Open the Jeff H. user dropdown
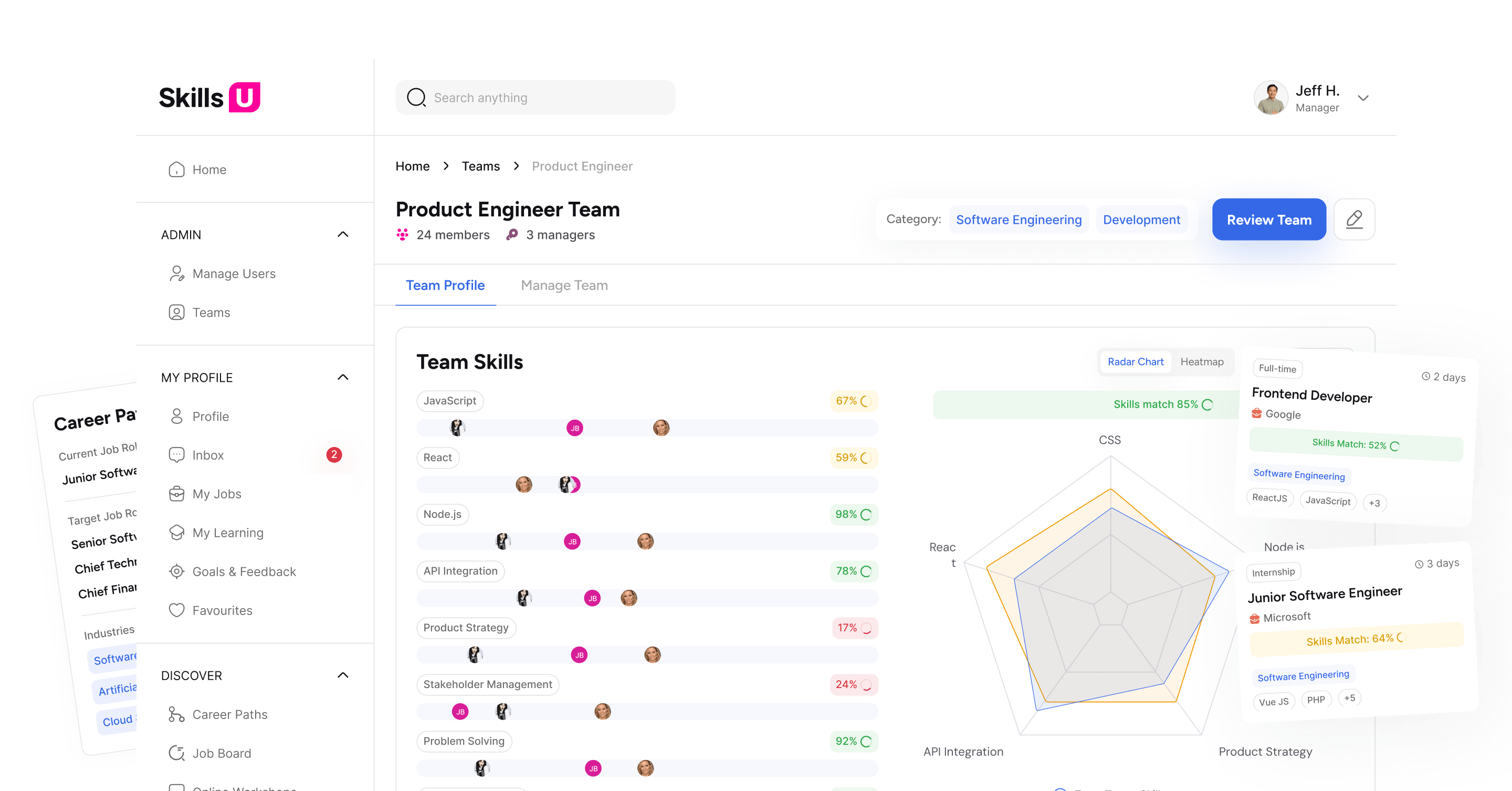 (1363, 98)
